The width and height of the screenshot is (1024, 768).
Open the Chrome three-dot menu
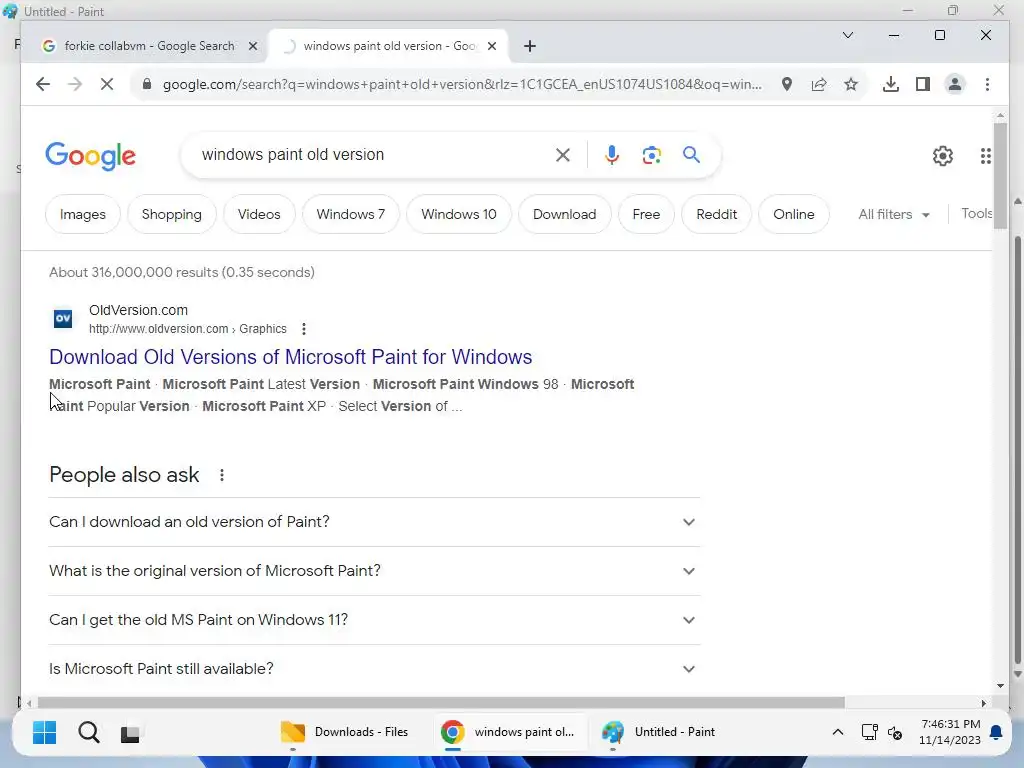click(x=987, y=84)
